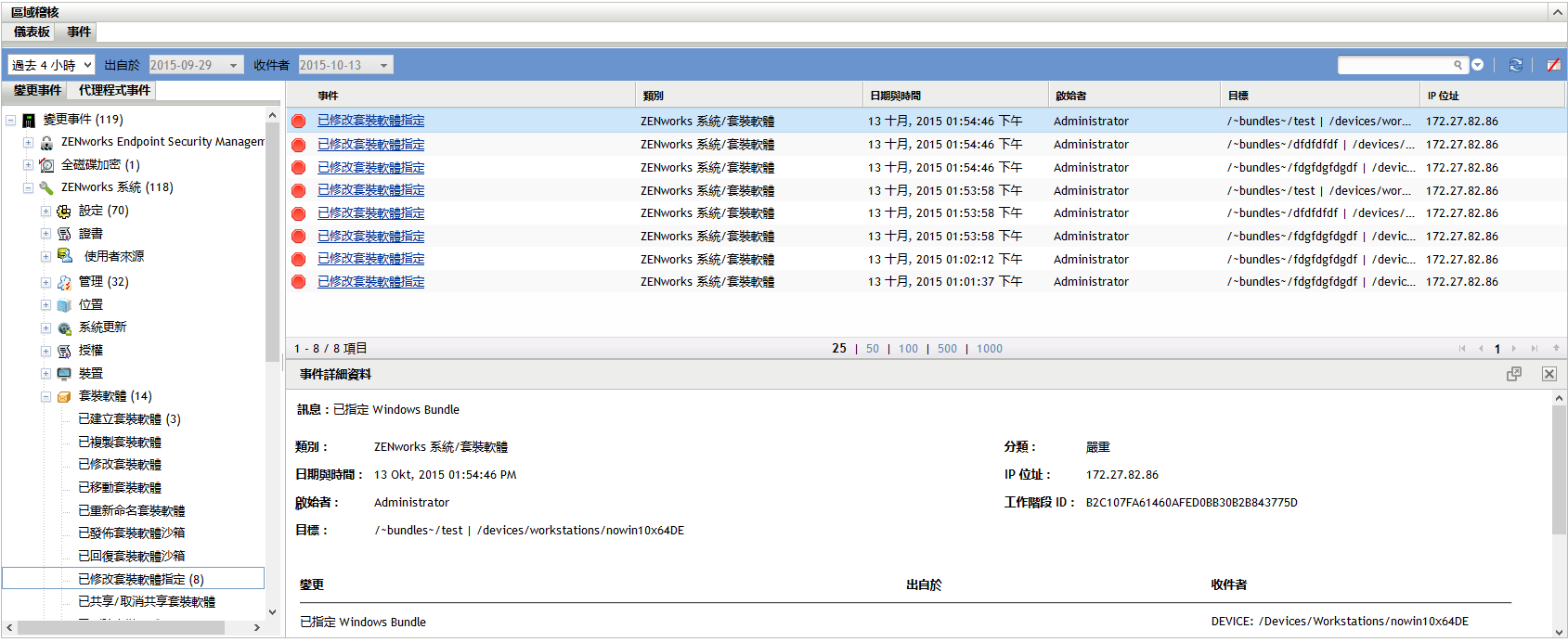The width and height of the screenshot is (1568, 642).
Task: Pop out the event details panel
Action: tap(1514, 374)
